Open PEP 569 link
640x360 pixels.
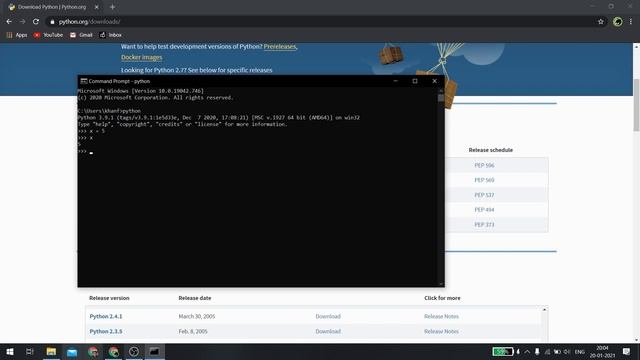click(x=484, y=180)
